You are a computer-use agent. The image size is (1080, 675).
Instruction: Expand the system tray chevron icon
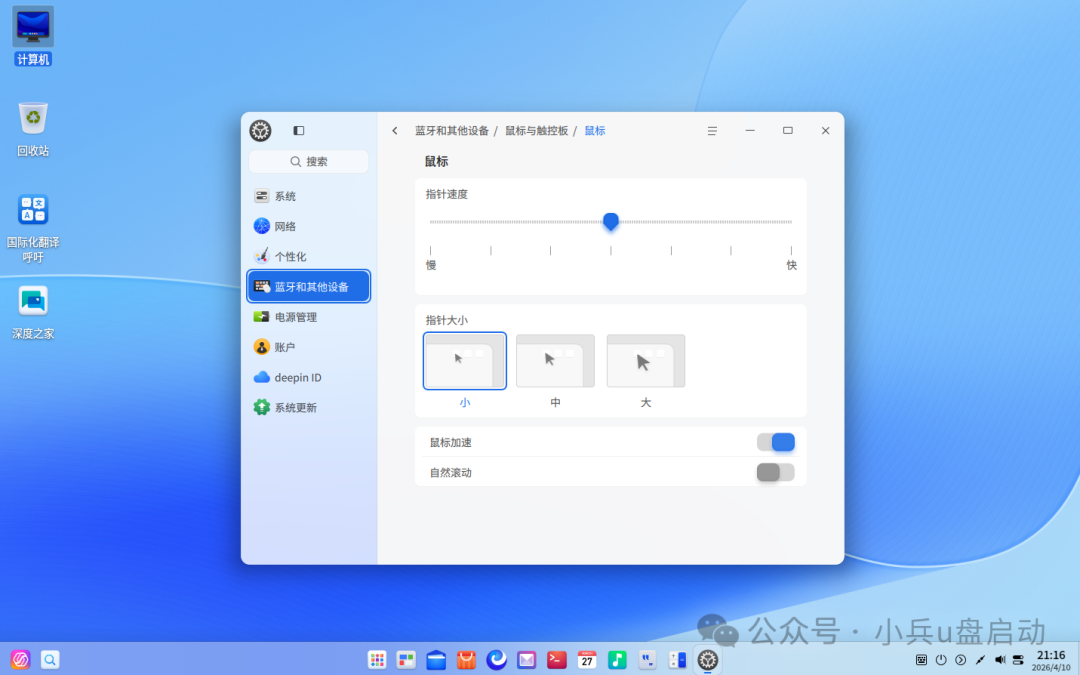[x=959, y=660]
